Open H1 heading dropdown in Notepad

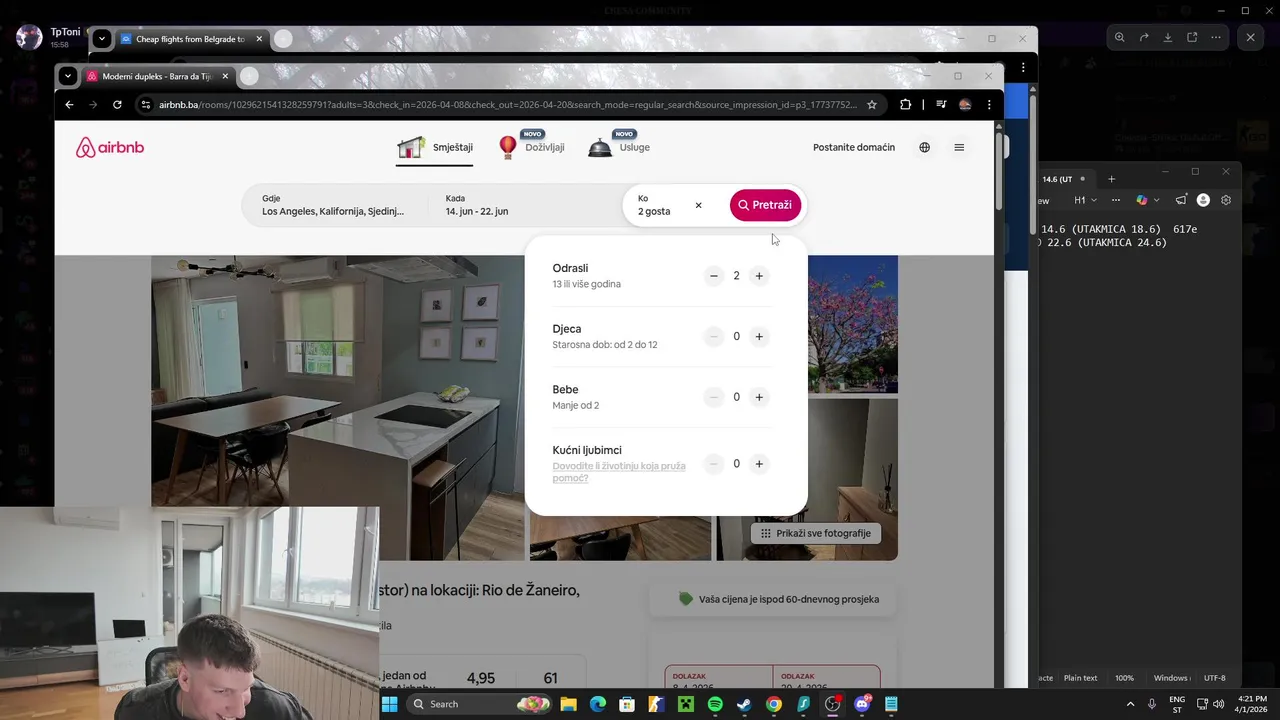coord(1084,200)
